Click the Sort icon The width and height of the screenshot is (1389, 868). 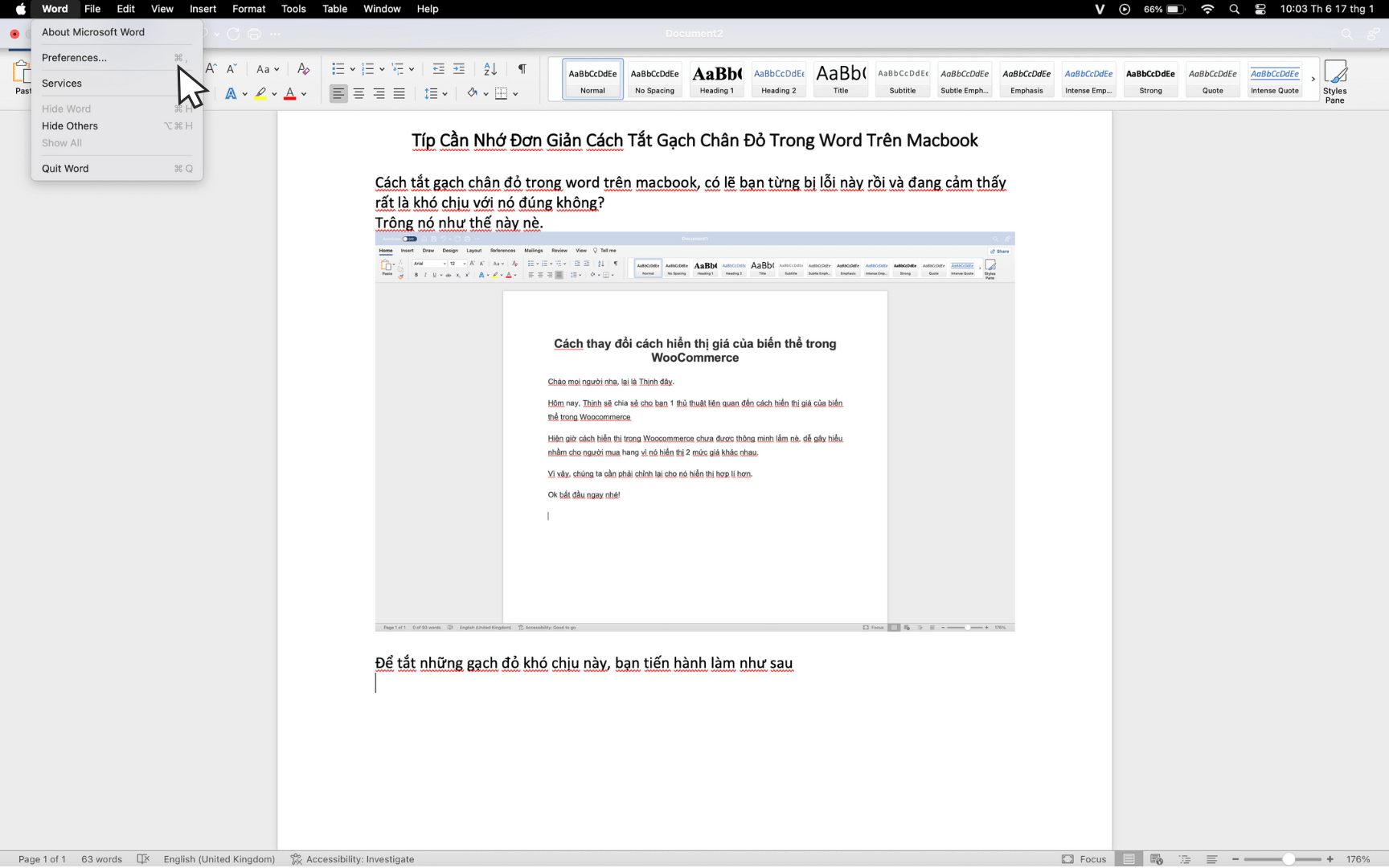(490, 69)
